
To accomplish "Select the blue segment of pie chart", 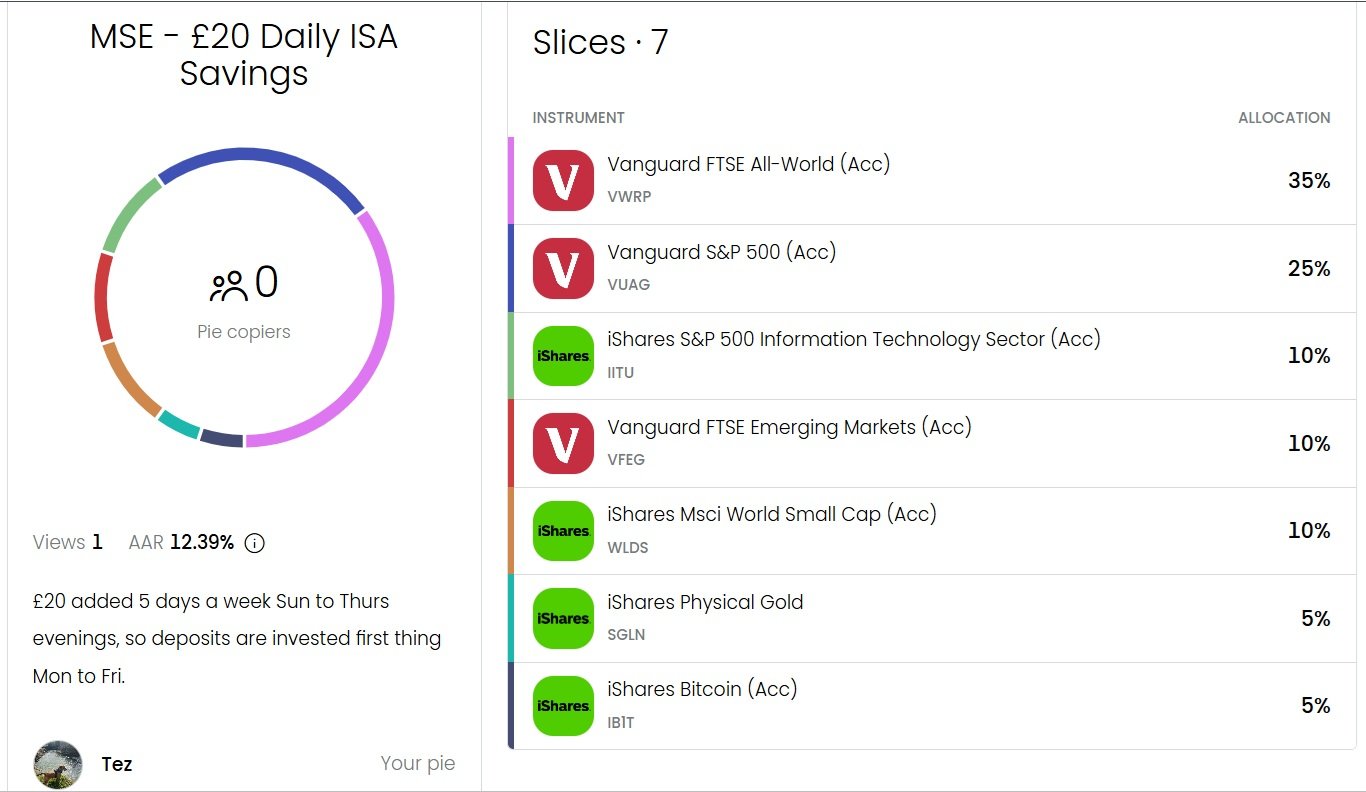I will coord(260,156).
